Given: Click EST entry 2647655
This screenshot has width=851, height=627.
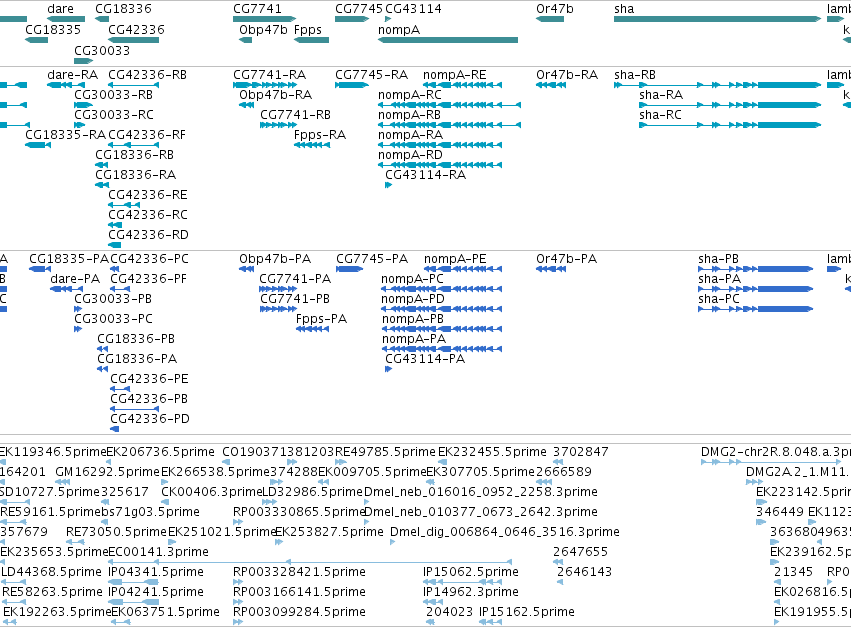Looking at the screenshot, I should [x=581, y=552].
